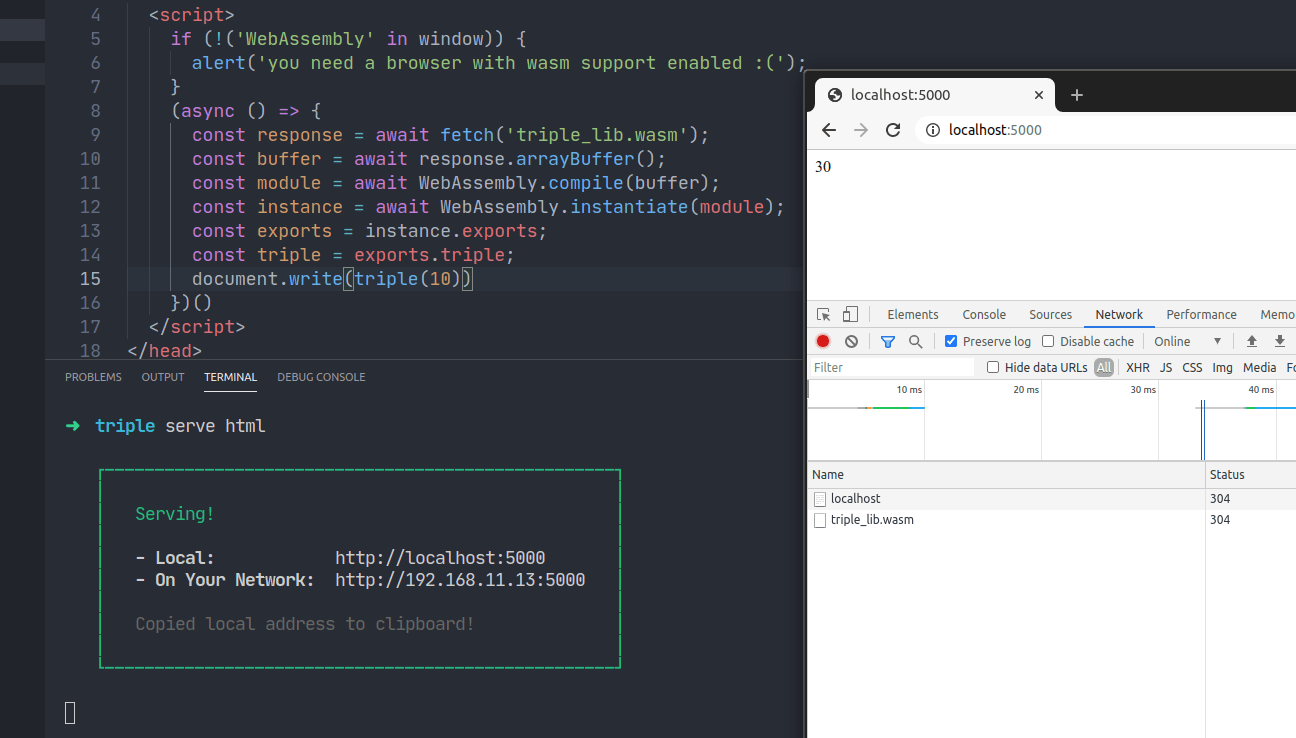
Task: Click the browser address bar URL
Action: tap(995, 130)
